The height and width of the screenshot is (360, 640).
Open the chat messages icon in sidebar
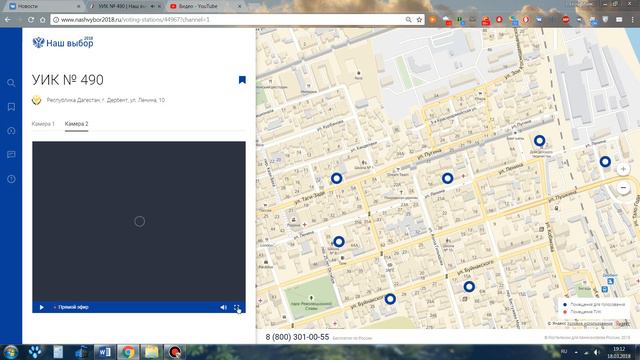click(x=11, y=154)
